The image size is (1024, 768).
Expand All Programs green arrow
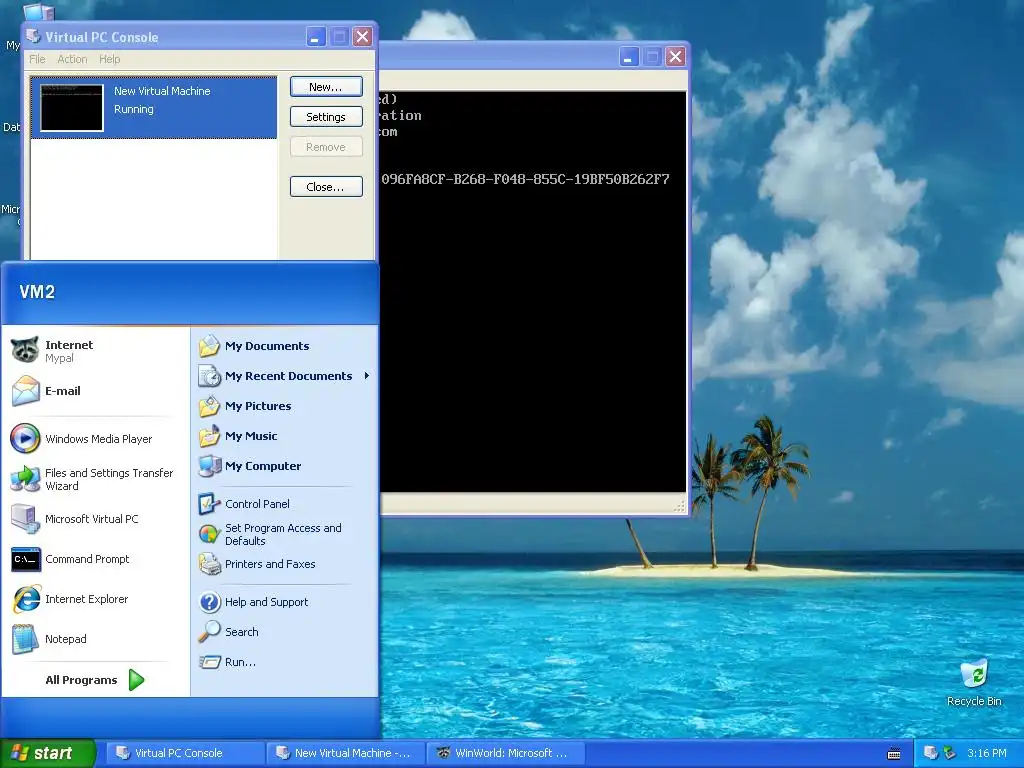click(x=136, y=680)
